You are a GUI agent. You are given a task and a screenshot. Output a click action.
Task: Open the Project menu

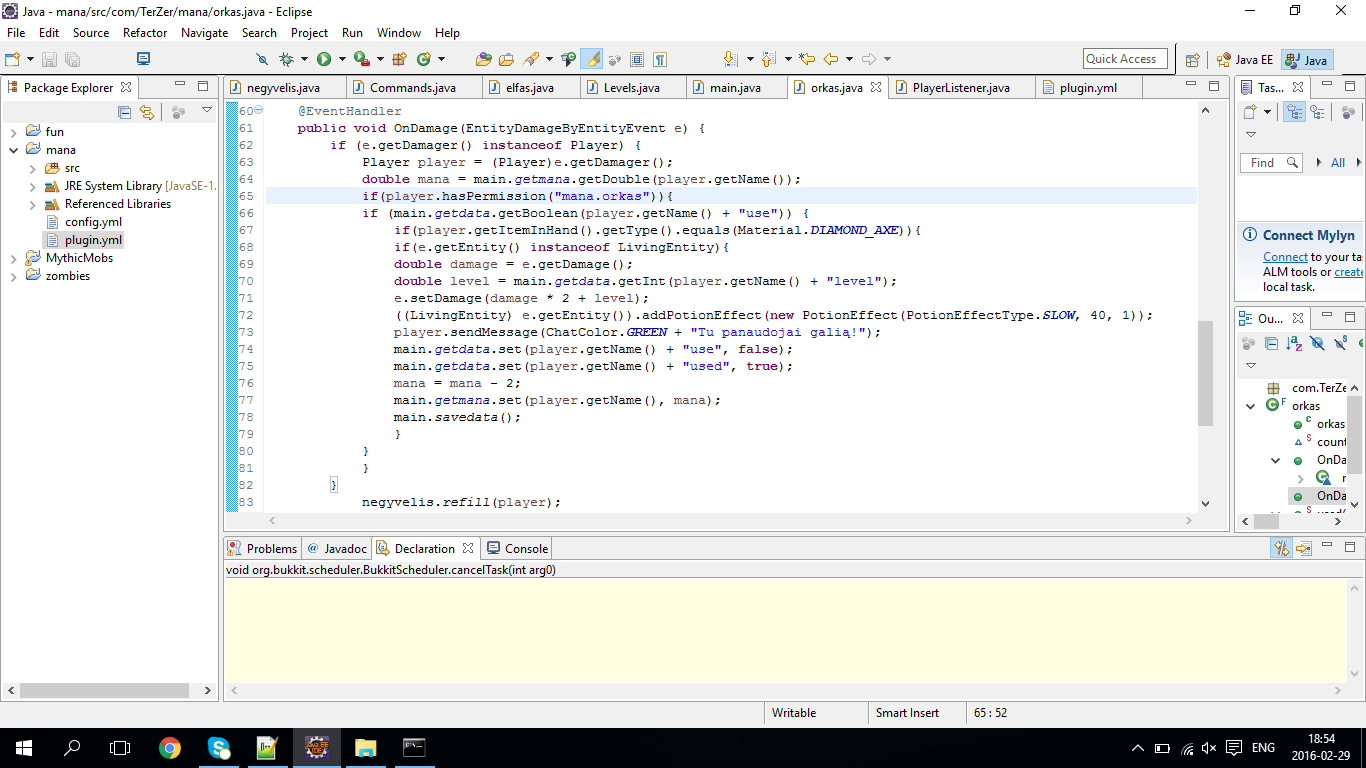click(x=310, y=33)
